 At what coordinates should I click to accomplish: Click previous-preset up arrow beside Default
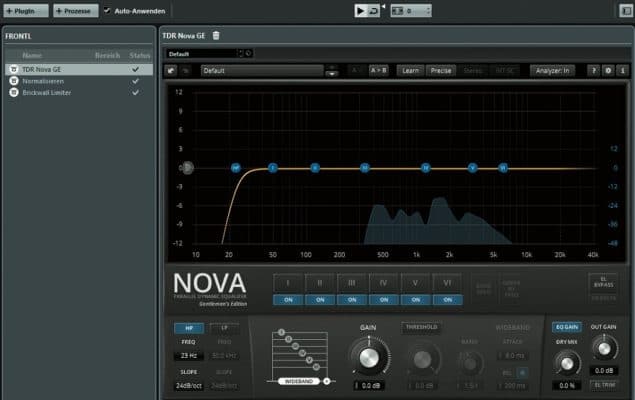332,67
